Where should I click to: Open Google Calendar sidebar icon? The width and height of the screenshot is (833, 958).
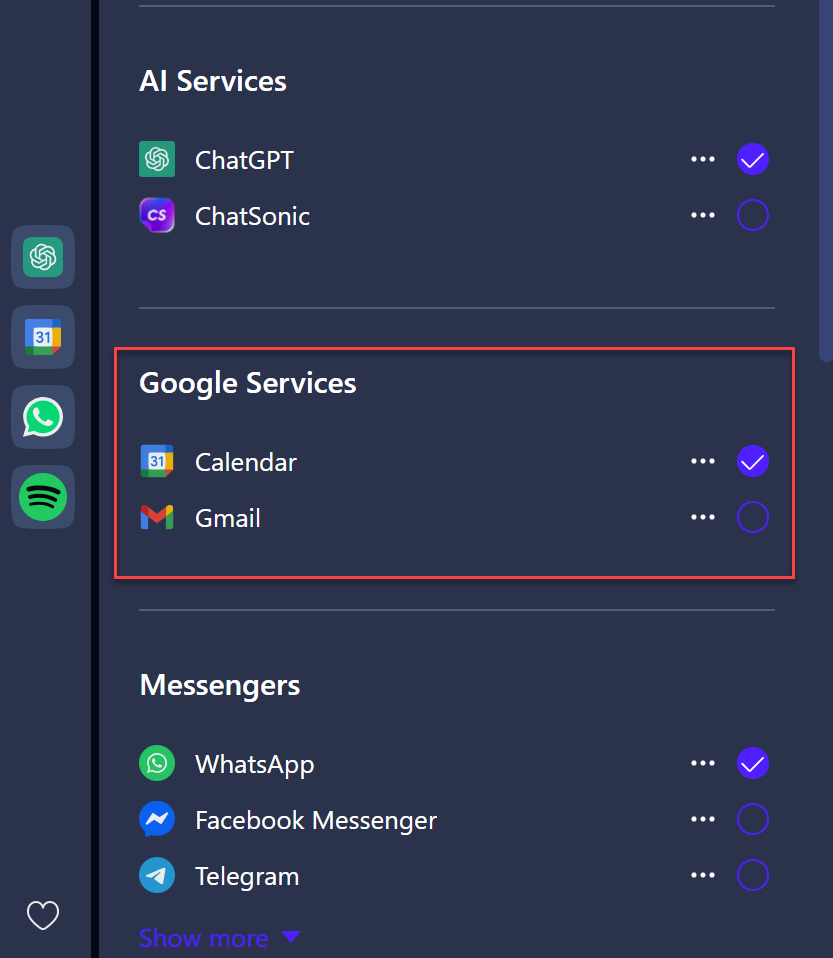tap(42, 337)
